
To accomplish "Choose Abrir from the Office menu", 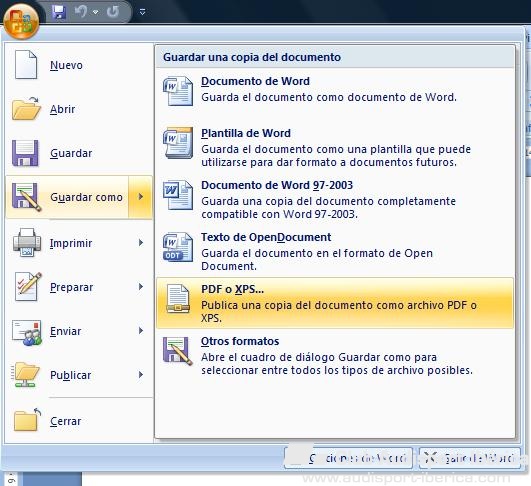I will [62, 109].
